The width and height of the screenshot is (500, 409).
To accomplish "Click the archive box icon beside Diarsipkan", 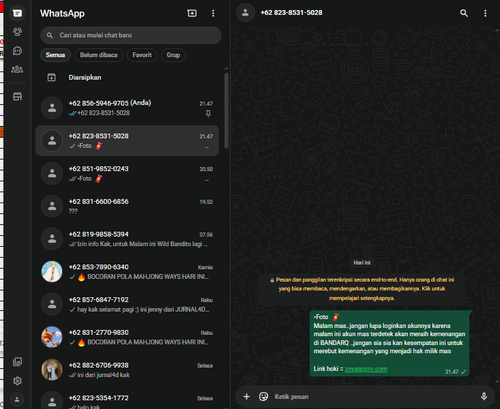I will pos(52,78).
